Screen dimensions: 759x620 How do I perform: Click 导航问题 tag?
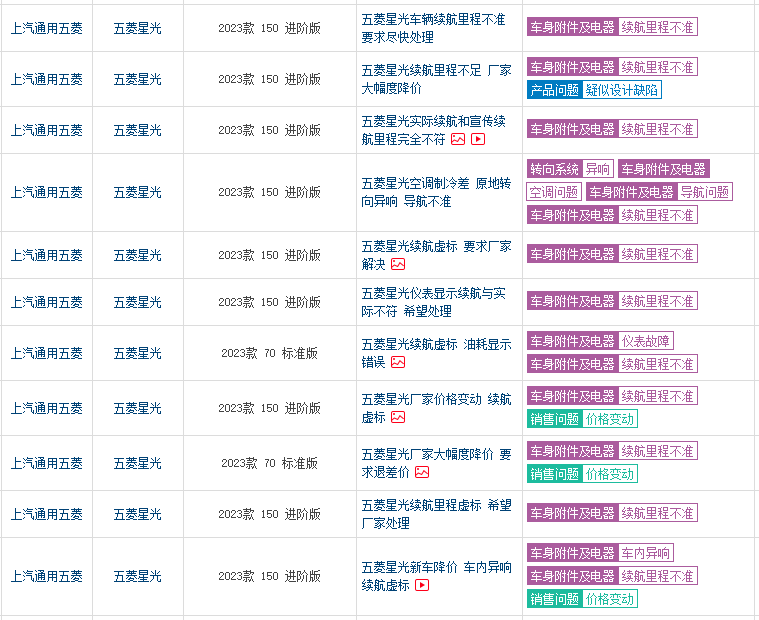coord(705,192)
